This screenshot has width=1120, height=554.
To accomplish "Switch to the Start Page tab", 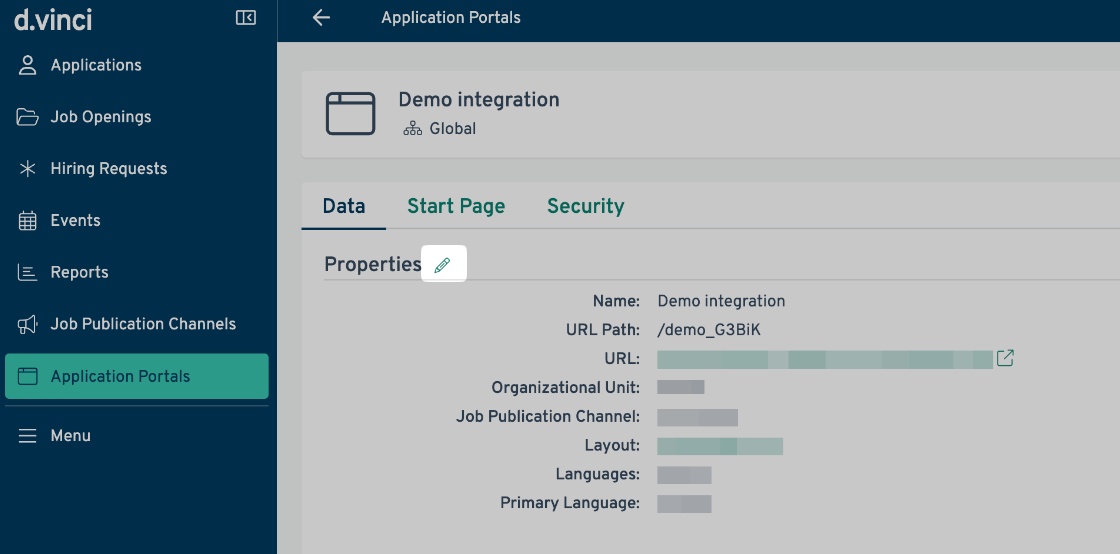I will [456, 206].
